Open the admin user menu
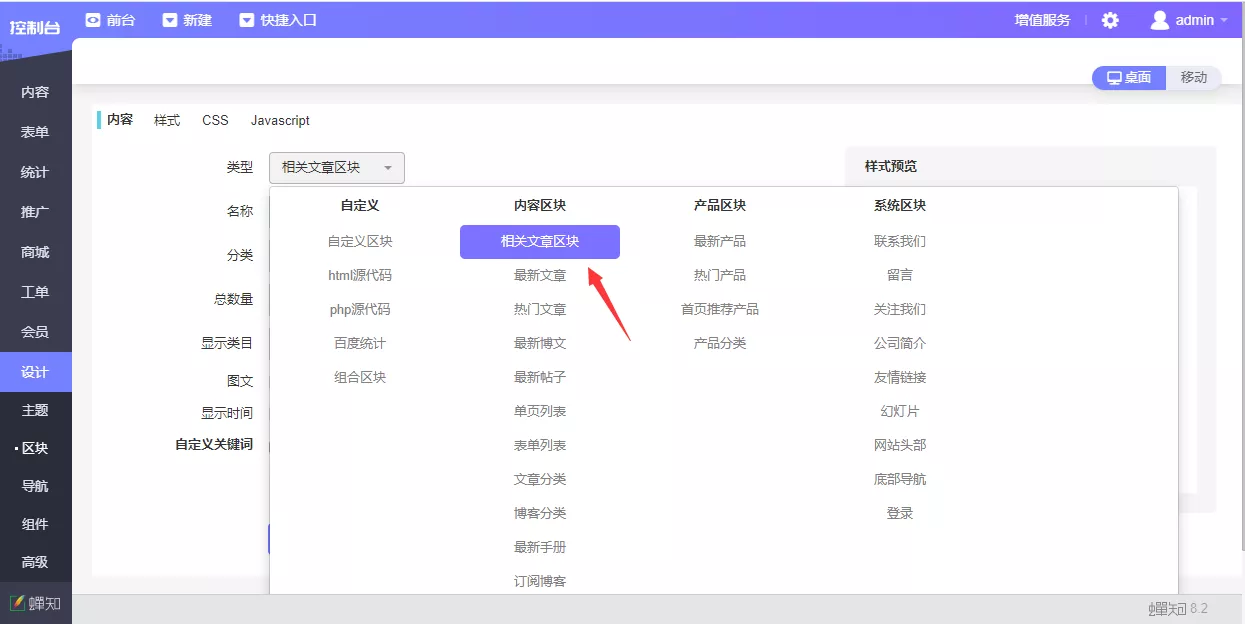 pyautogui.click(x=1189, y=20)
